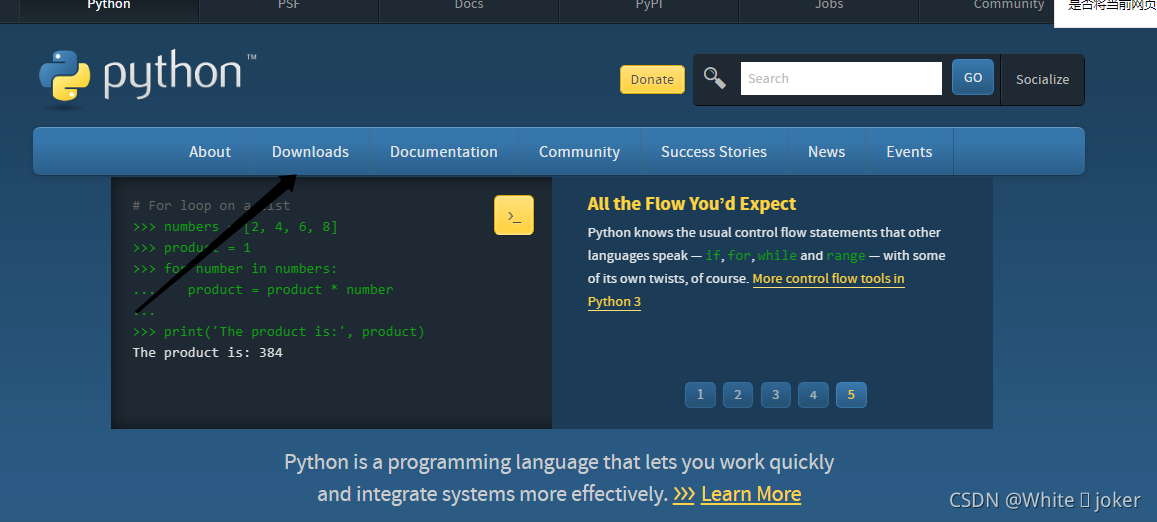Viewport: 1157px width, 522px height.
Task: Open the Docs top tab
Action: point(469,6)
